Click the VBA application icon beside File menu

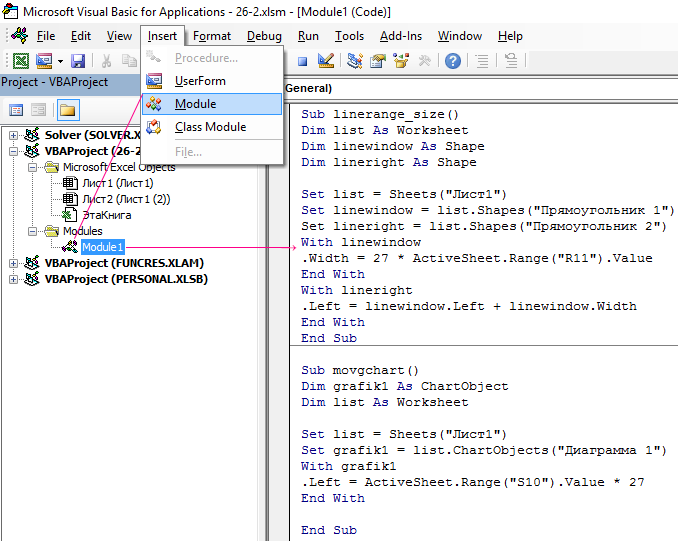pos(19,35)
